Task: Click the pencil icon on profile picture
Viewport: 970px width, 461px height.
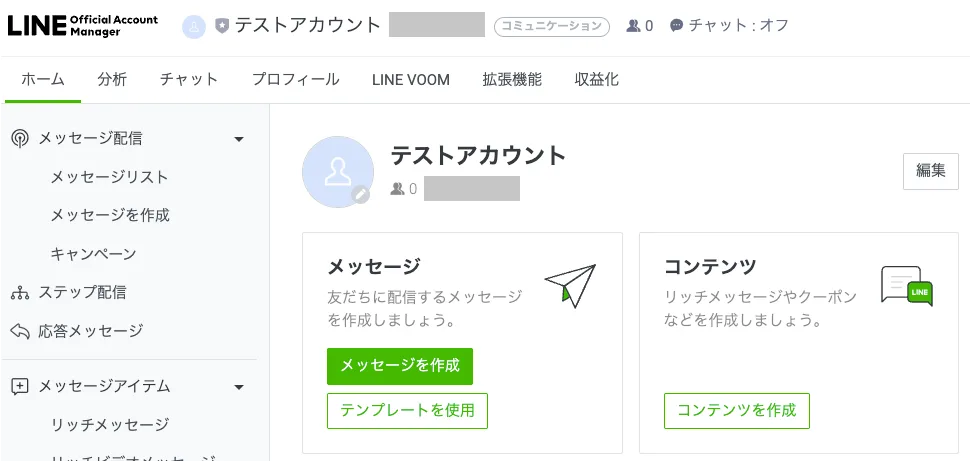Action: click(x=361, y=195)
